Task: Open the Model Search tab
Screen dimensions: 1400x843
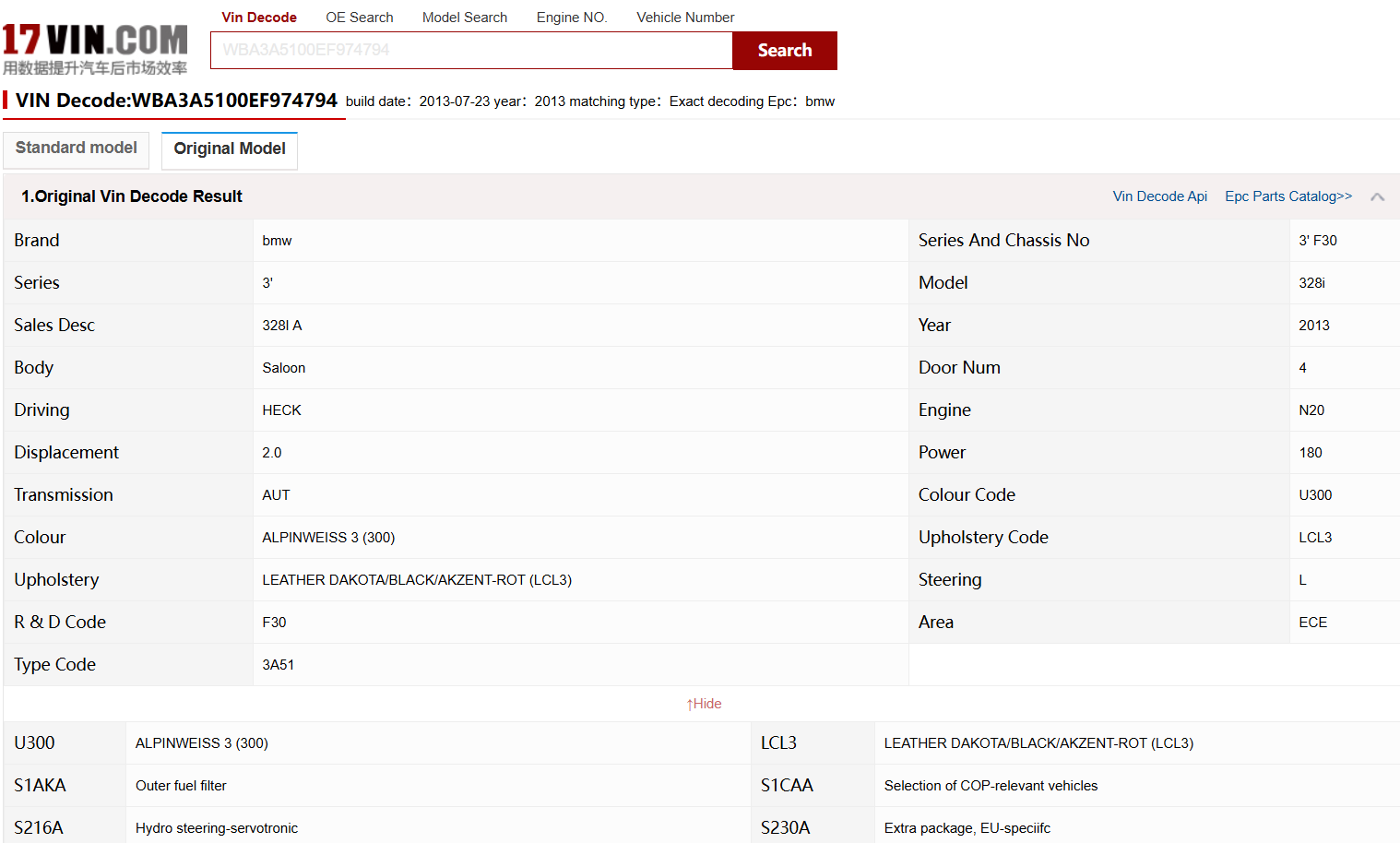Action: click(x=464, y=18)
